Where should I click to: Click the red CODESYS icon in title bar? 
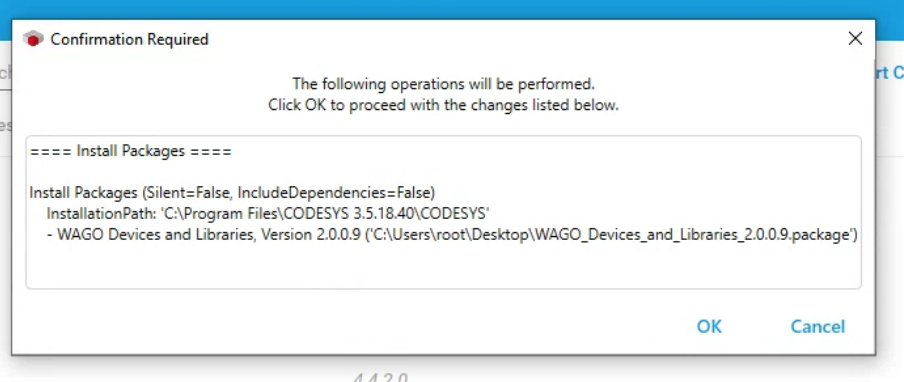click(x=33, y=39)
